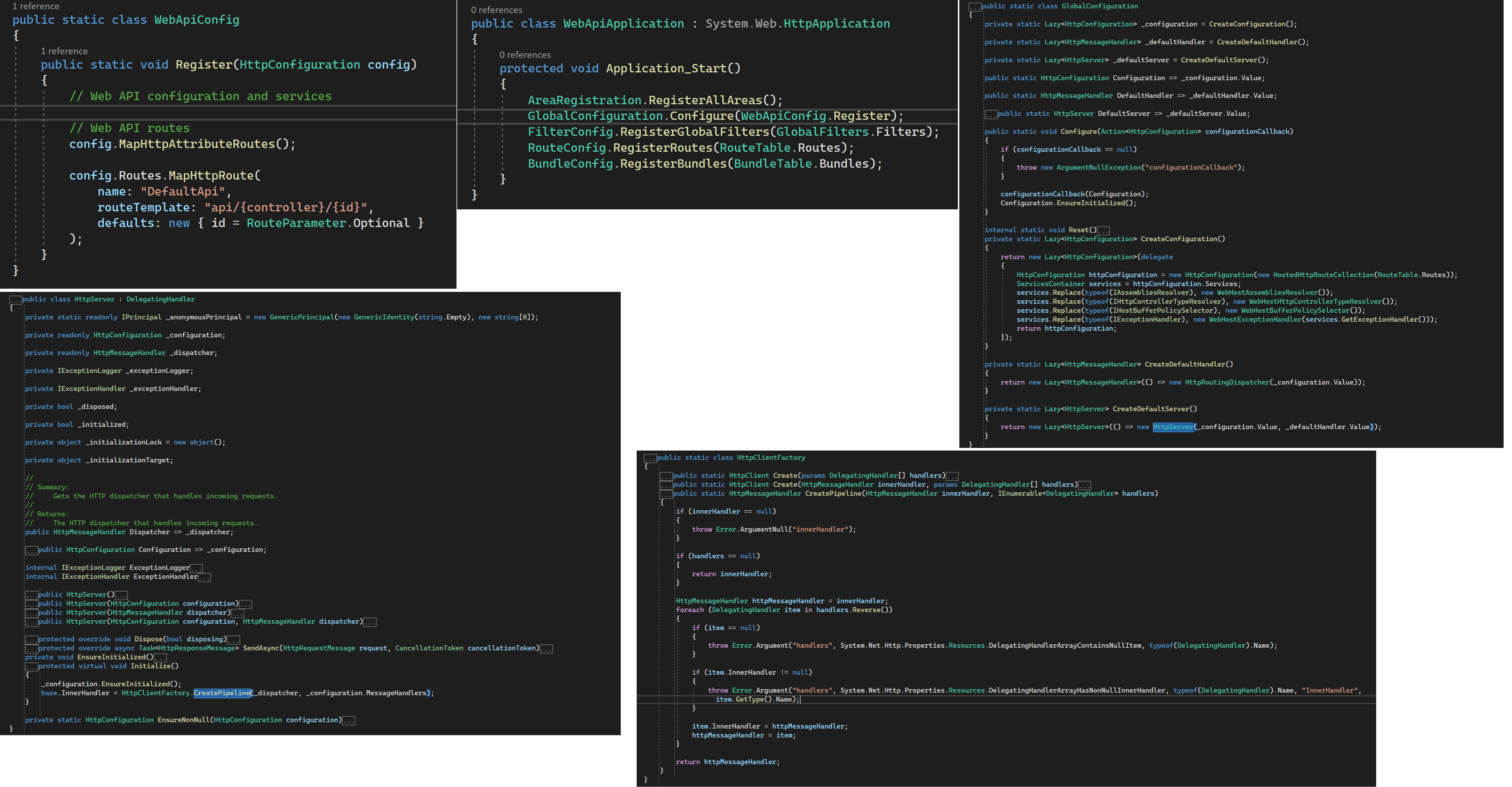Screen dimensions: 1512x787
Task: Click 'public HttpMessageHandler Dispatcher' property line
Action: tap(129, 532)
